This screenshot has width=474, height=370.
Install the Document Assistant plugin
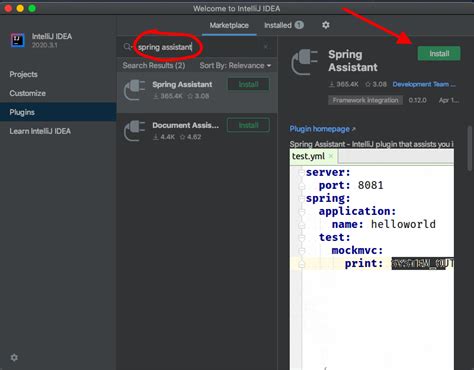pyautogui.click(x=248, y=125)
